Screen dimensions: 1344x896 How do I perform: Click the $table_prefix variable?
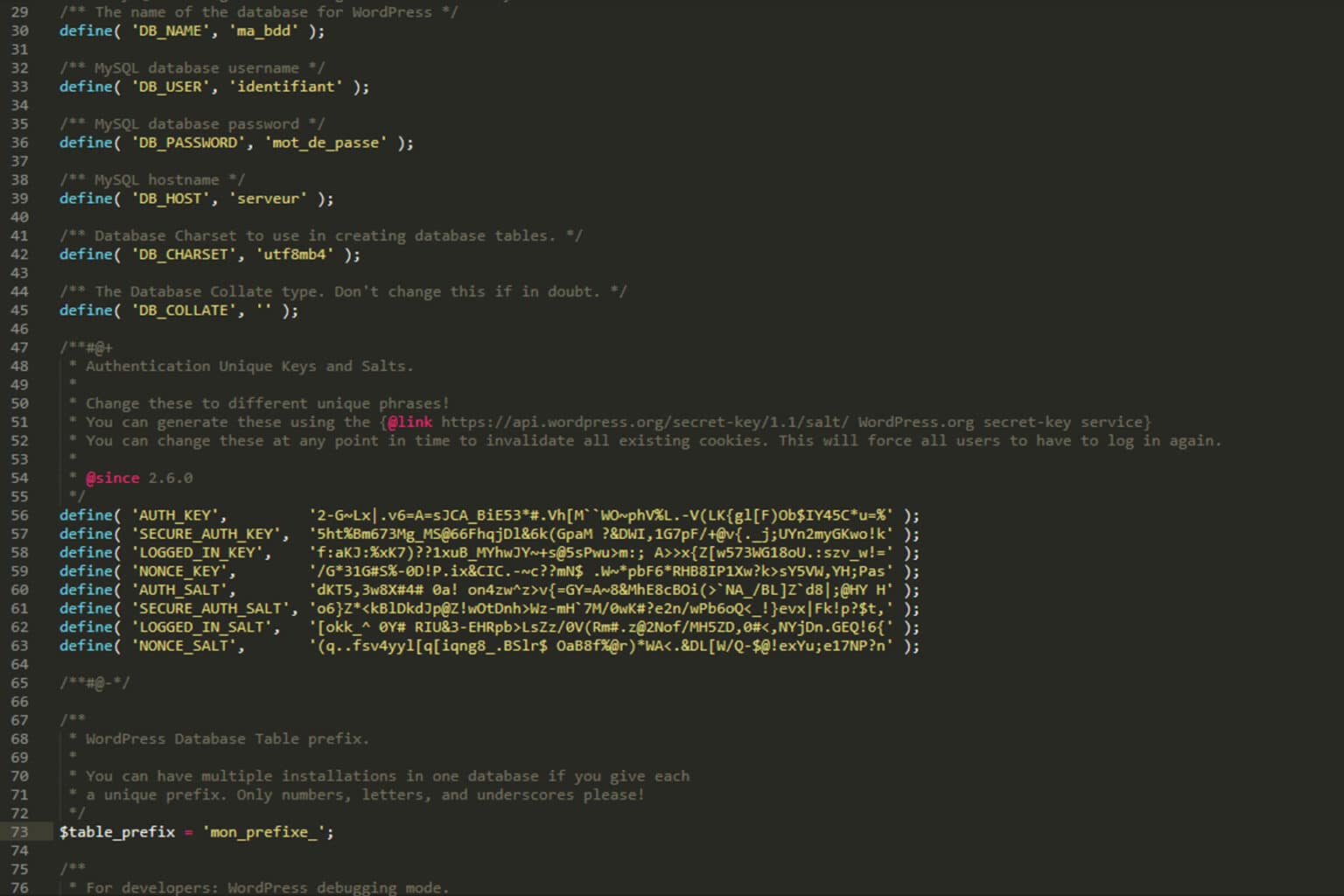coord(118,832)
